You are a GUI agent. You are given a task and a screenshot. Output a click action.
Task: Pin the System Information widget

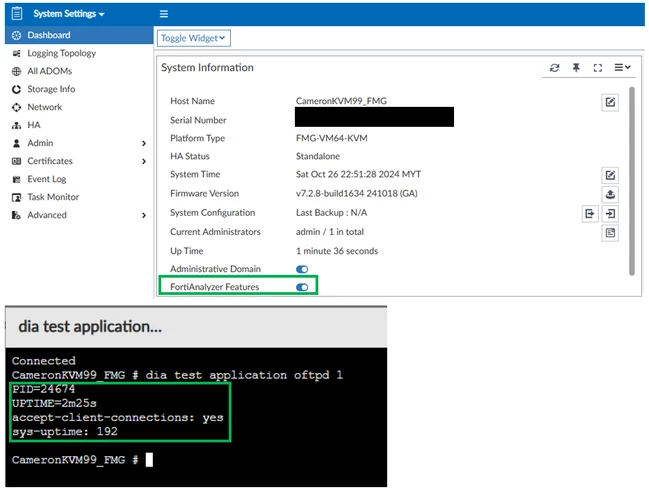pos(576,67)
